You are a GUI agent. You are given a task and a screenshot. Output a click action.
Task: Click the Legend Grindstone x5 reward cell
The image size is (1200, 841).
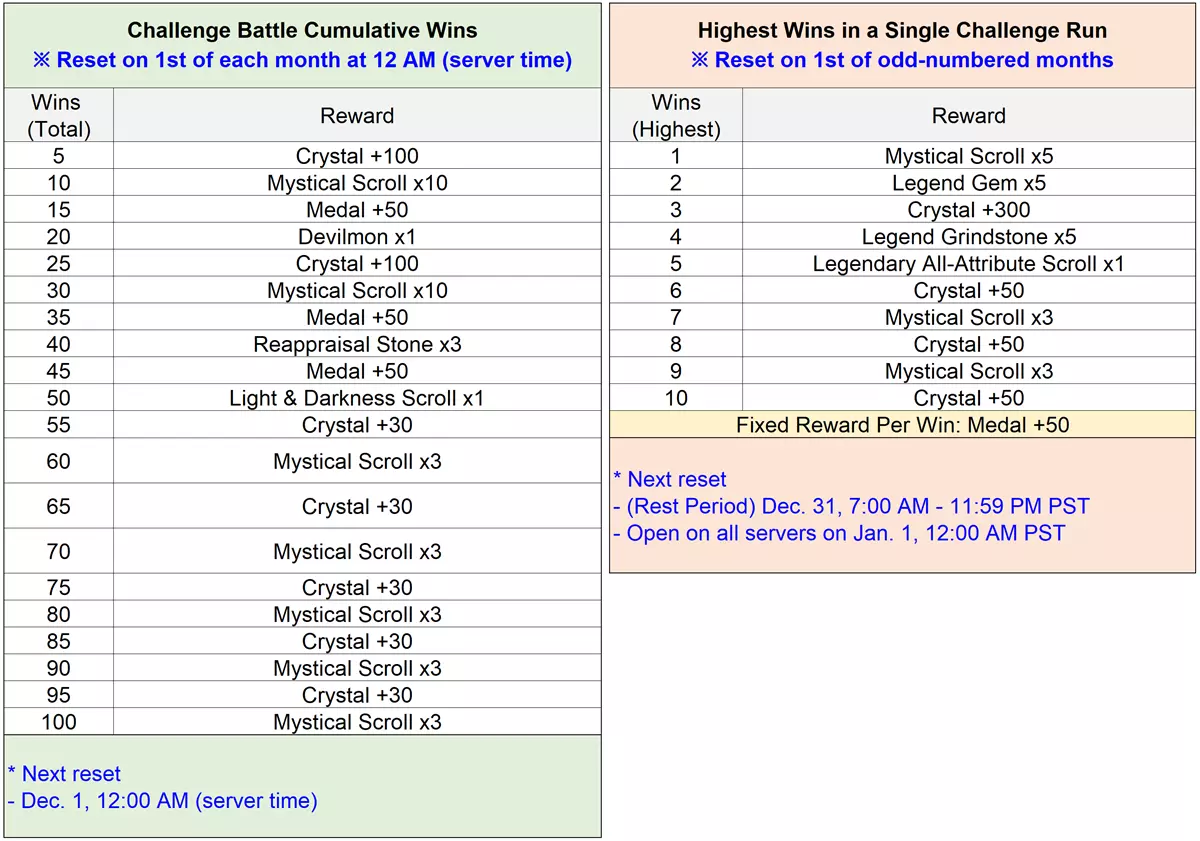point(968,237)
